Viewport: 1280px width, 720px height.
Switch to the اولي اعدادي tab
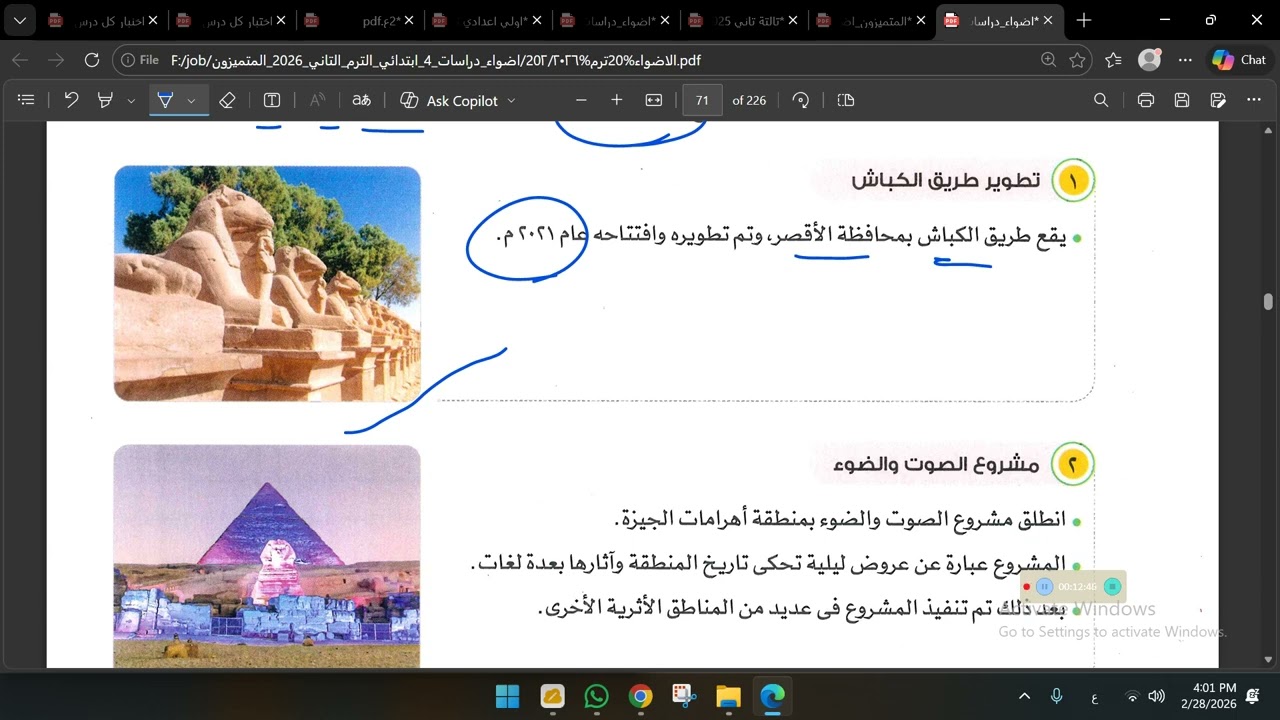click(x=486, y=20)
